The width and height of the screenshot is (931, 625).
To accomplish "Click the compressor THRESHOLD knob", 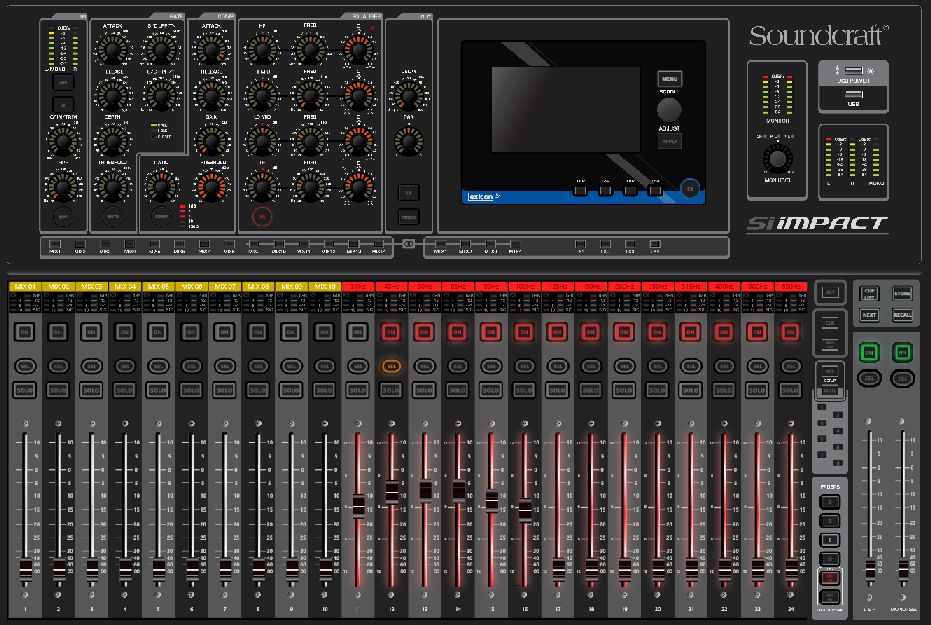I will point(211,186).
